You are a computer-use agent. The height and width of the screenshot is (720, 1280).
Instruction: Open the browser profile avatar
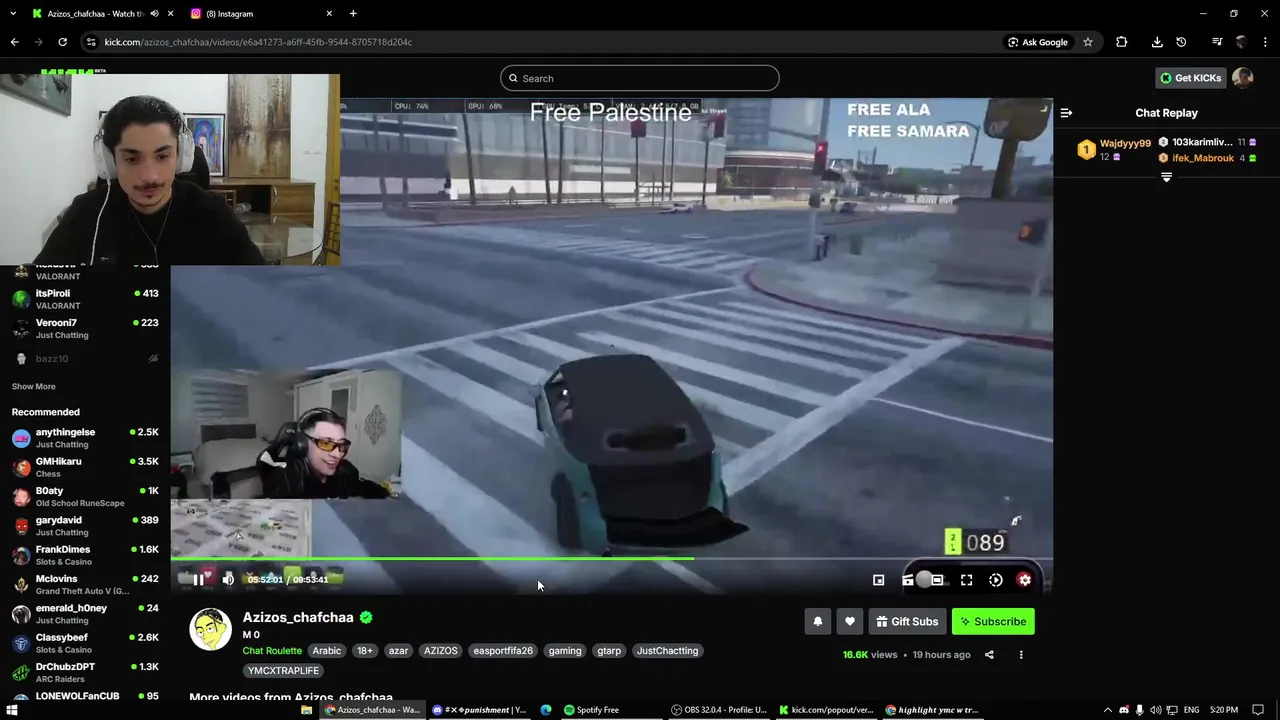tap(1241, 42)
